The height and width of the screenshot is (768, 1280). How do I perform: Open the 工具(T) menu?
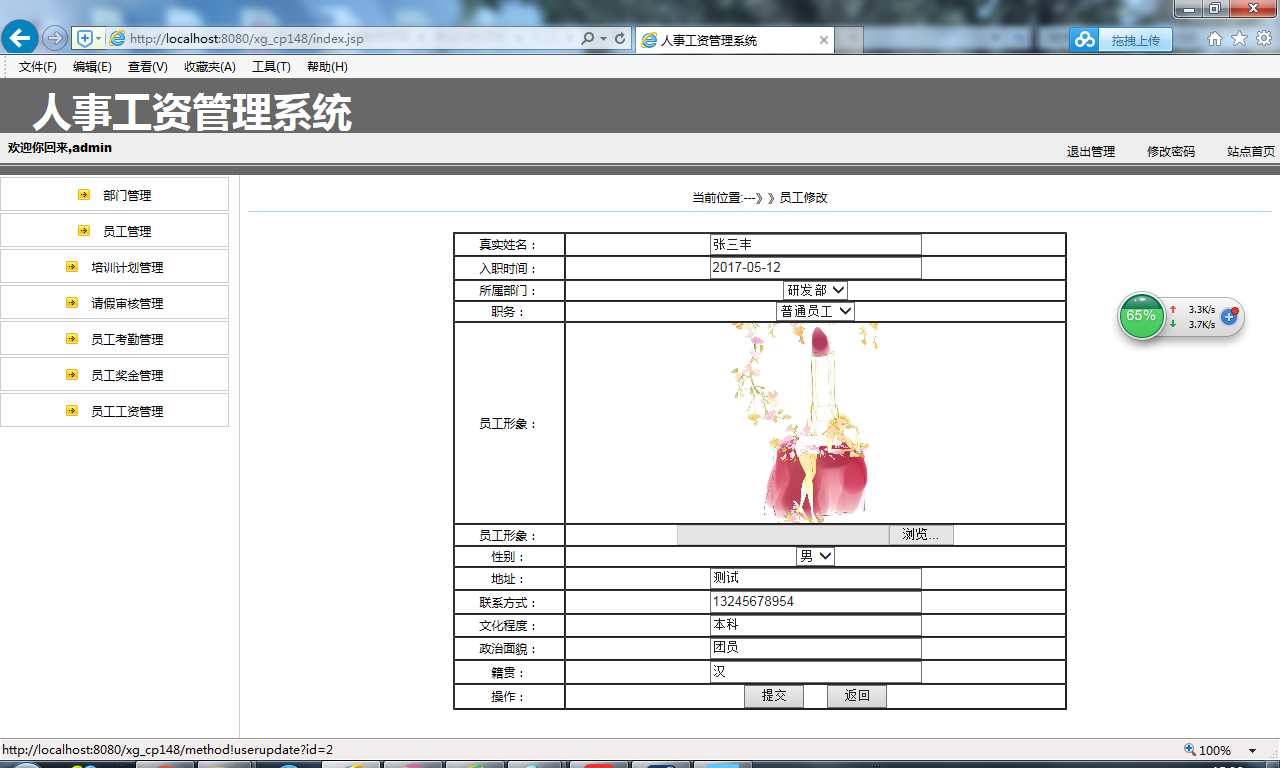(x=271, y=67)
